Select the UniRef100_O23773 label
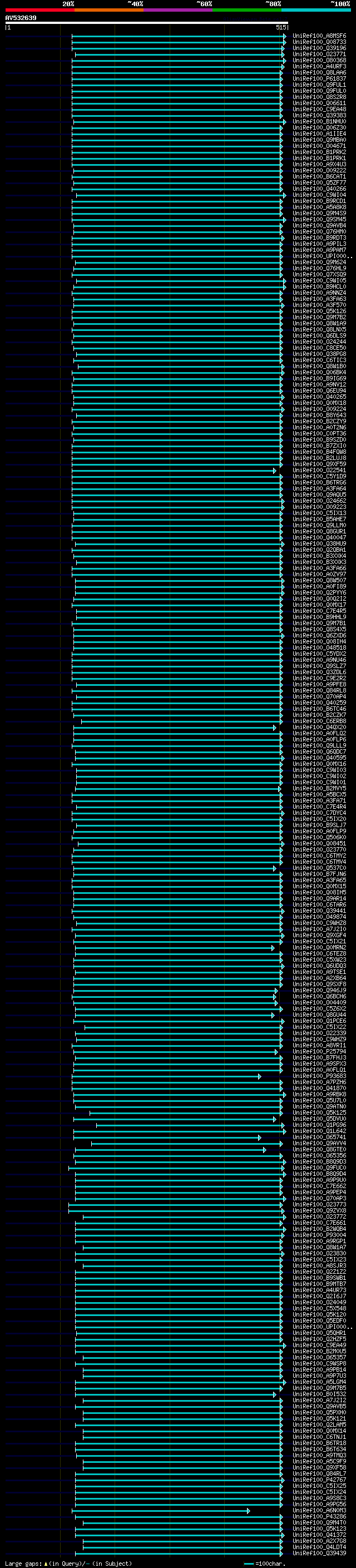The image size is (356, 1568). 319,1205
